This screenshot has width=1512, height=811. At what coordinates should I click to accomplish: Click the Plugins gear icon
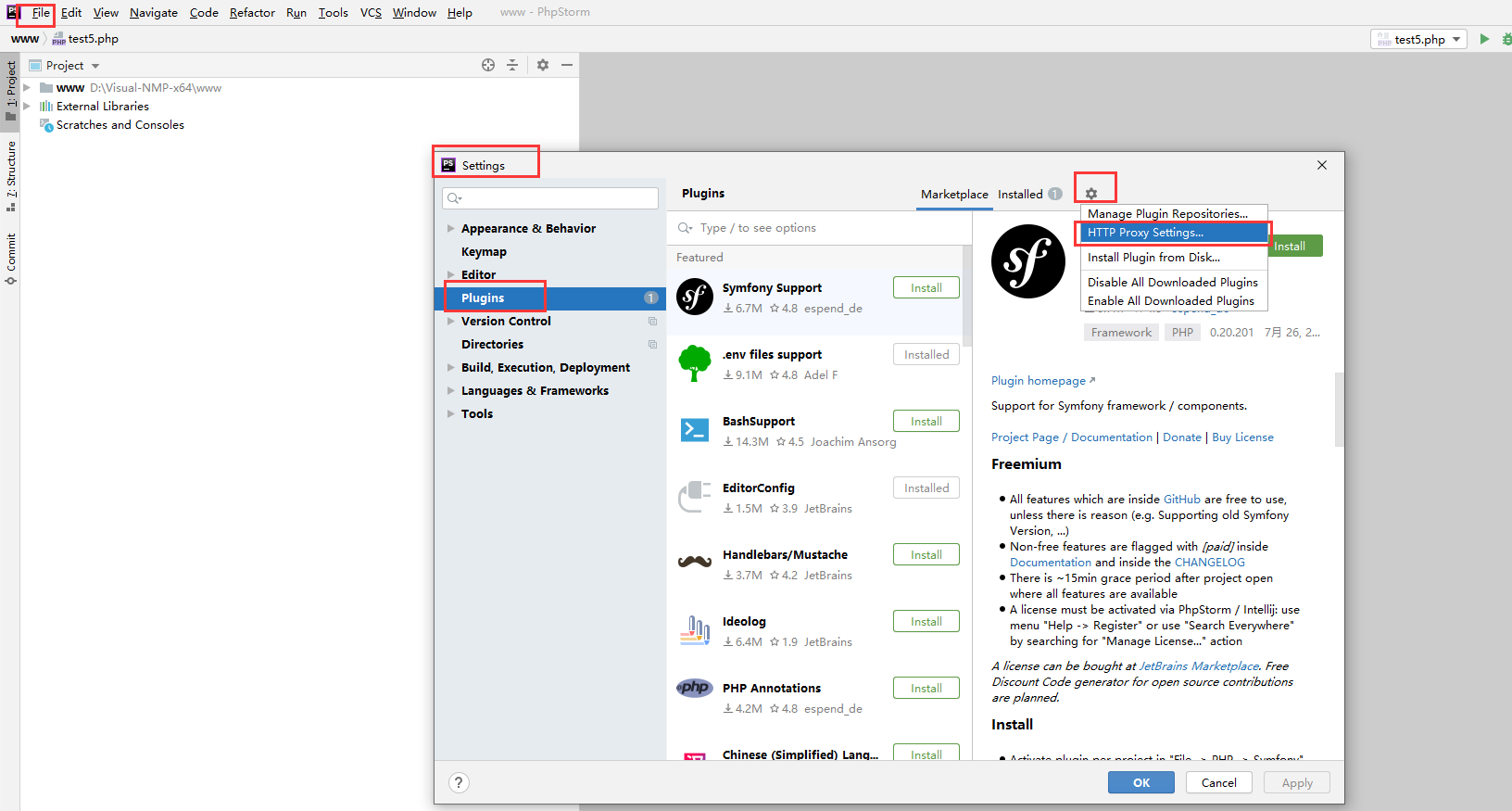[1091, 194]
